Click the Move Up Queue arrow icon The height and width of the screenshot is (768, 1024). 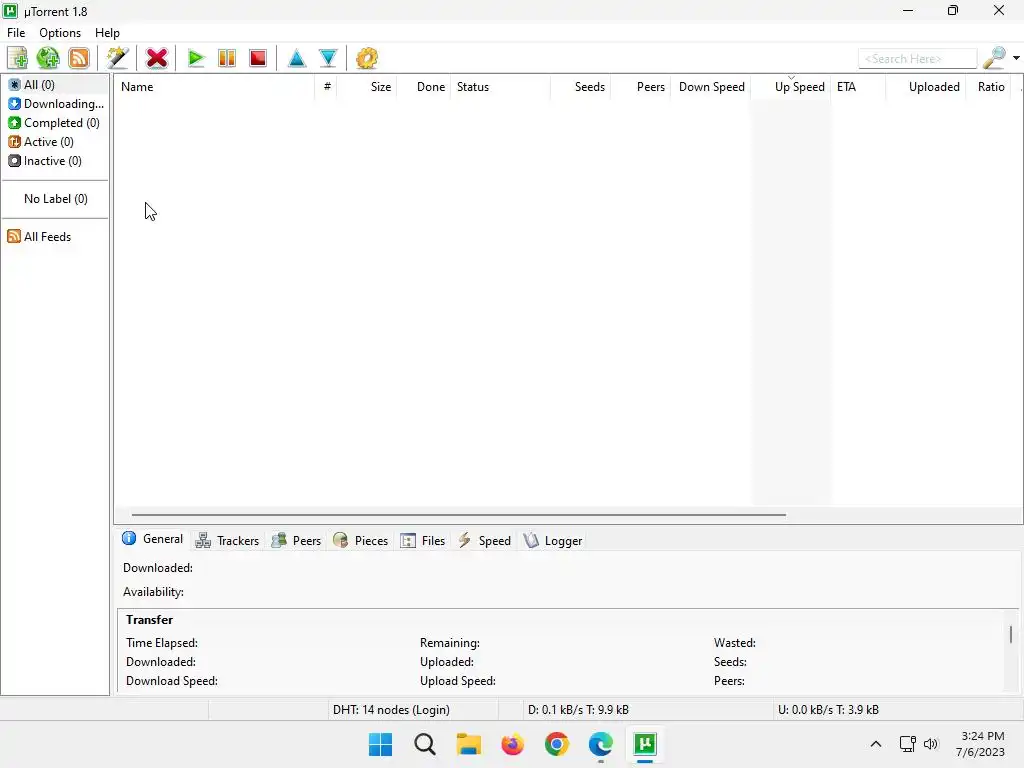click(x=296, y=58)
